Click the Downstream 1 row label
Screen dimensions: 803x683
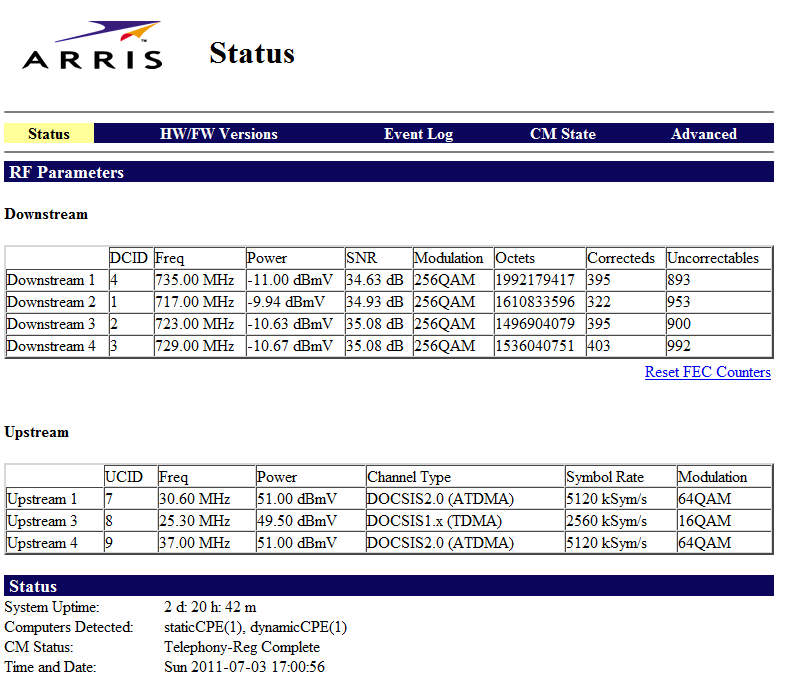pos(52,280)
